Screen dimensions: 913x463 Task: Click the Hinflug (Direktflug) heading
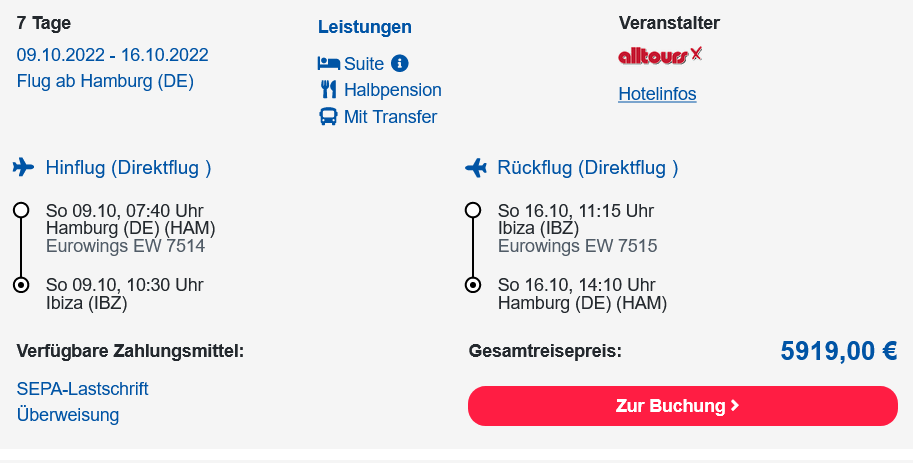(x=129, y=168)
